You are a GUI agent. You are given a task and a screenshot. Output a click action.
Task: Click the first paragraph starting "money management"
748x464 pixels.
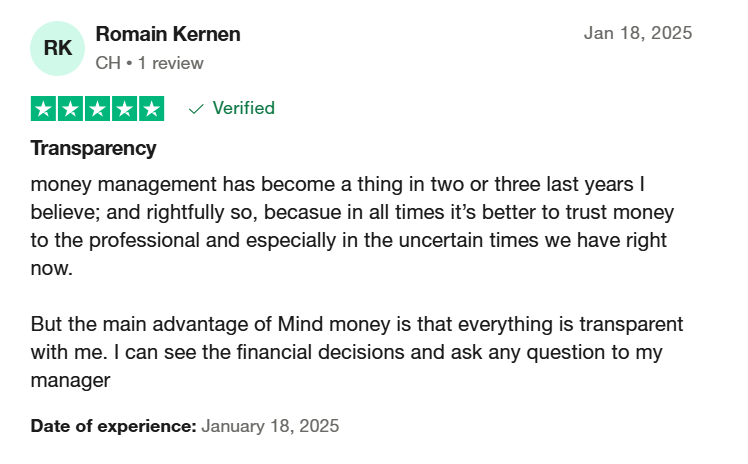353,226
